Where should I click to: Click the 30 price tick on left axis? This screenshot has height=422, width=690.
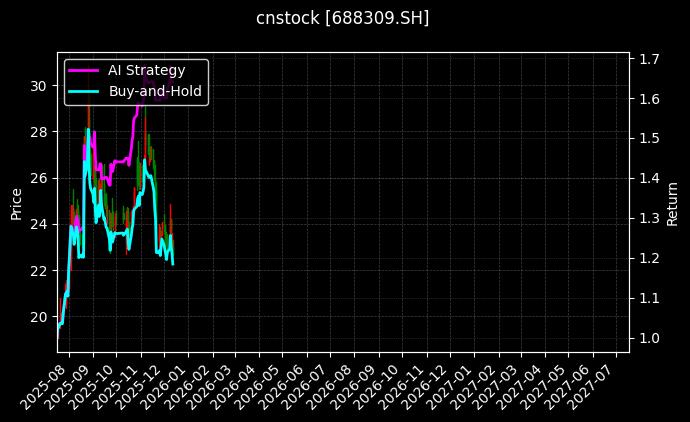tap(38, 86)
